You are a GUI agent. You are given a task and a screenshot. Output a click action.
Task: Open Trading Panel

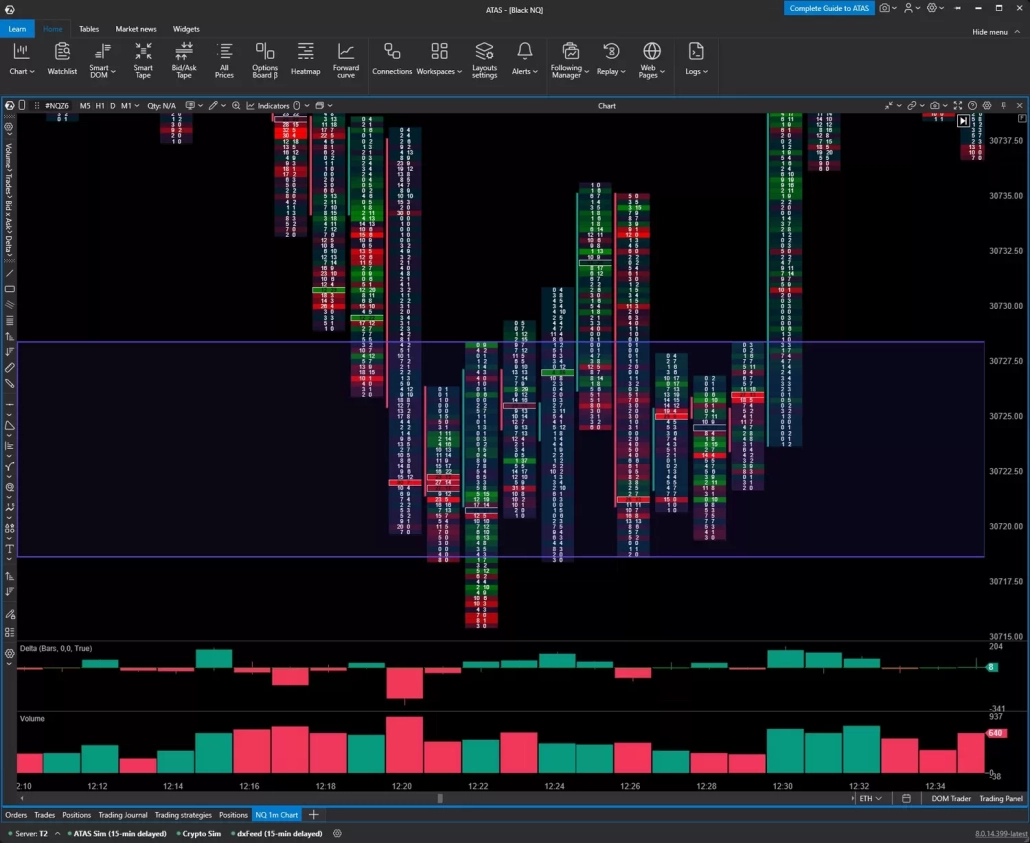point(1001,798)
